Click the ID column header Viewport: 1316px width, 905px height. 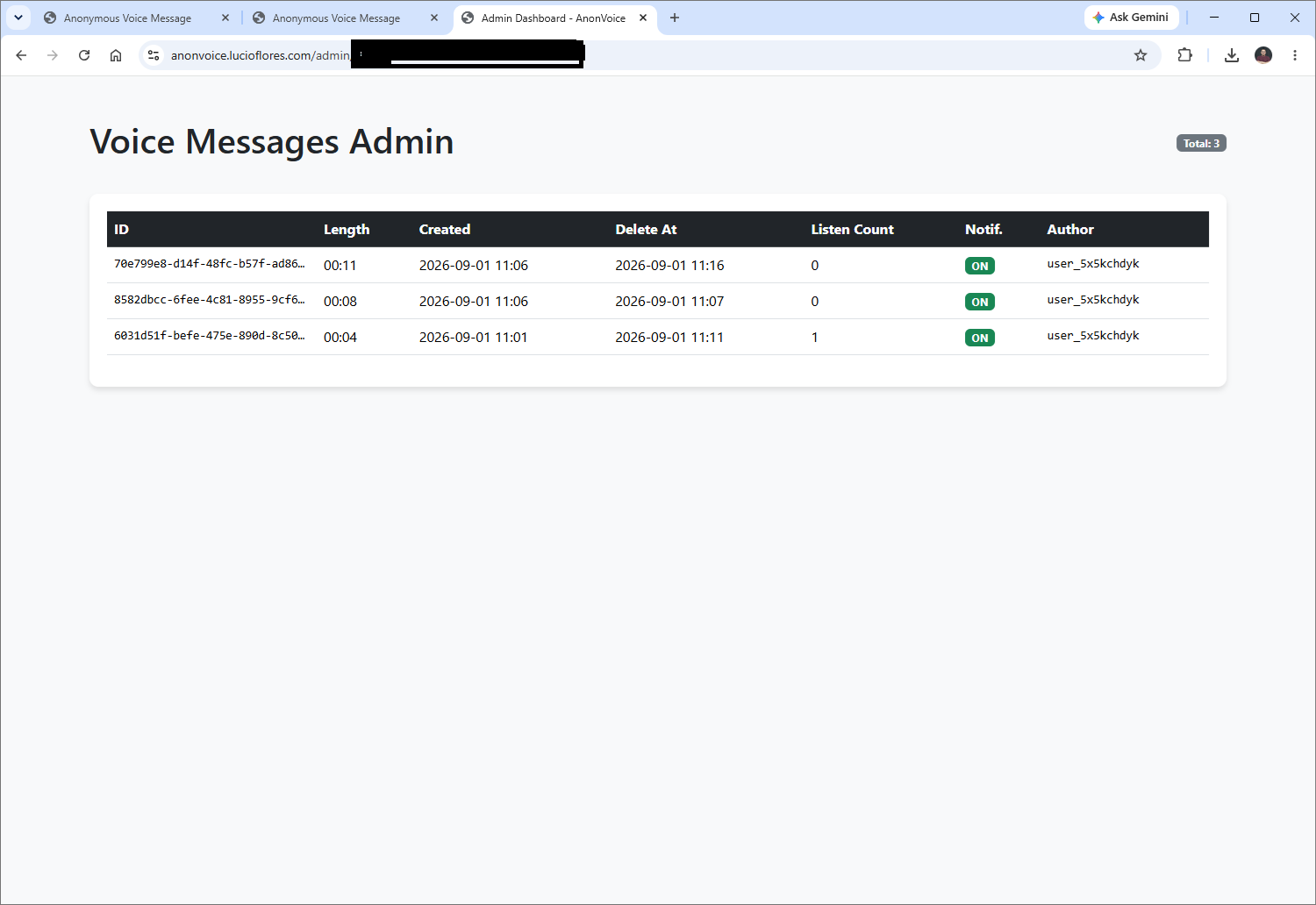pyautogui.click(x=121, y=229)
